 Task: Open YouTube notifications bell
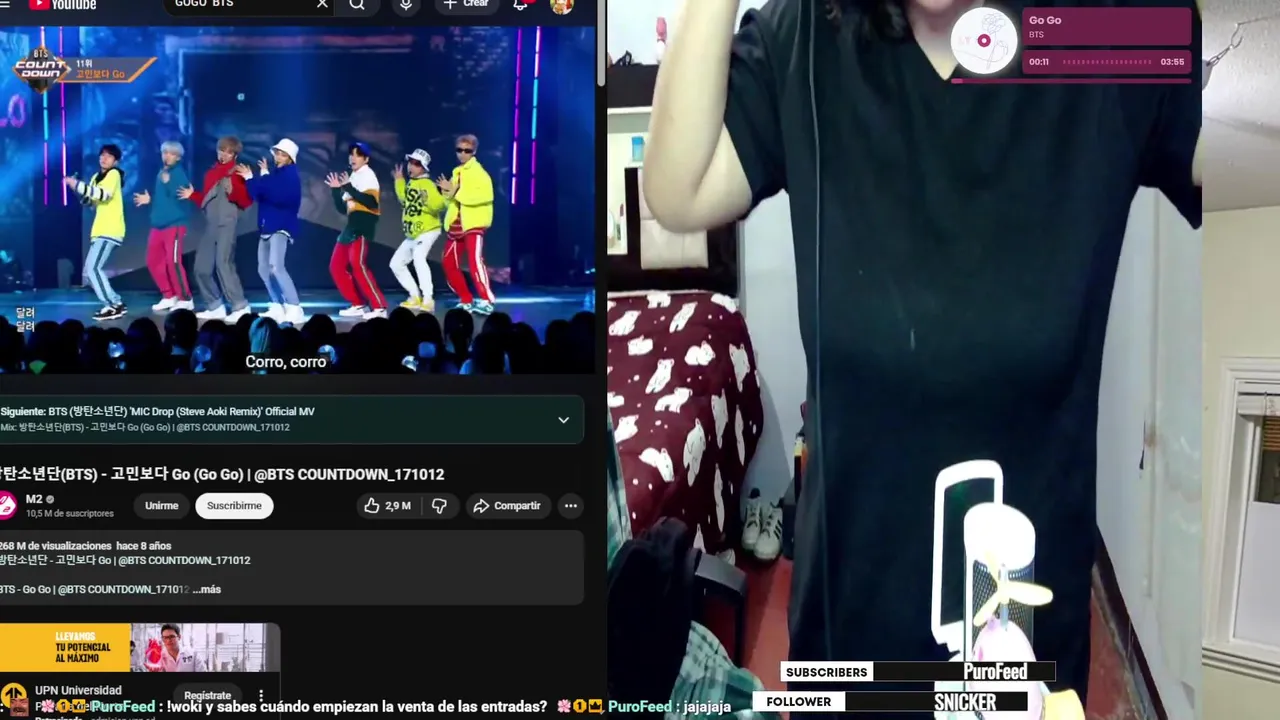[521, 5]
